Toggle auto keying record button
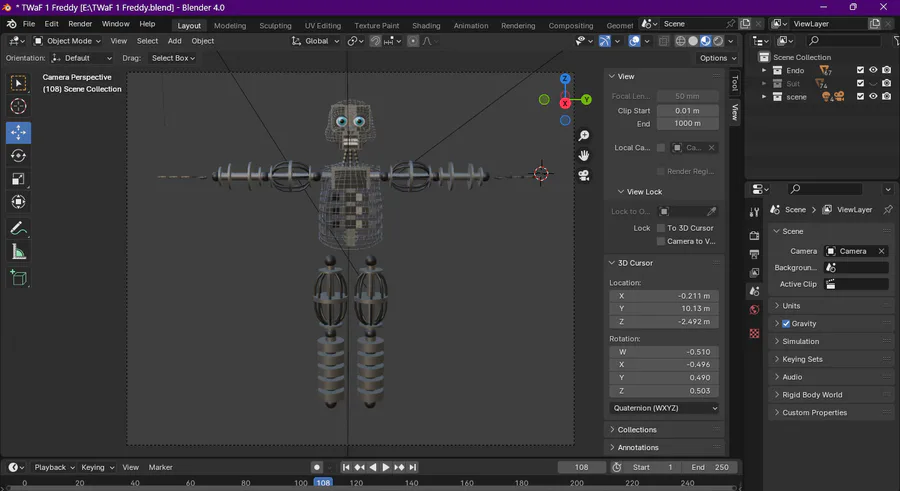 coord(316,467)
